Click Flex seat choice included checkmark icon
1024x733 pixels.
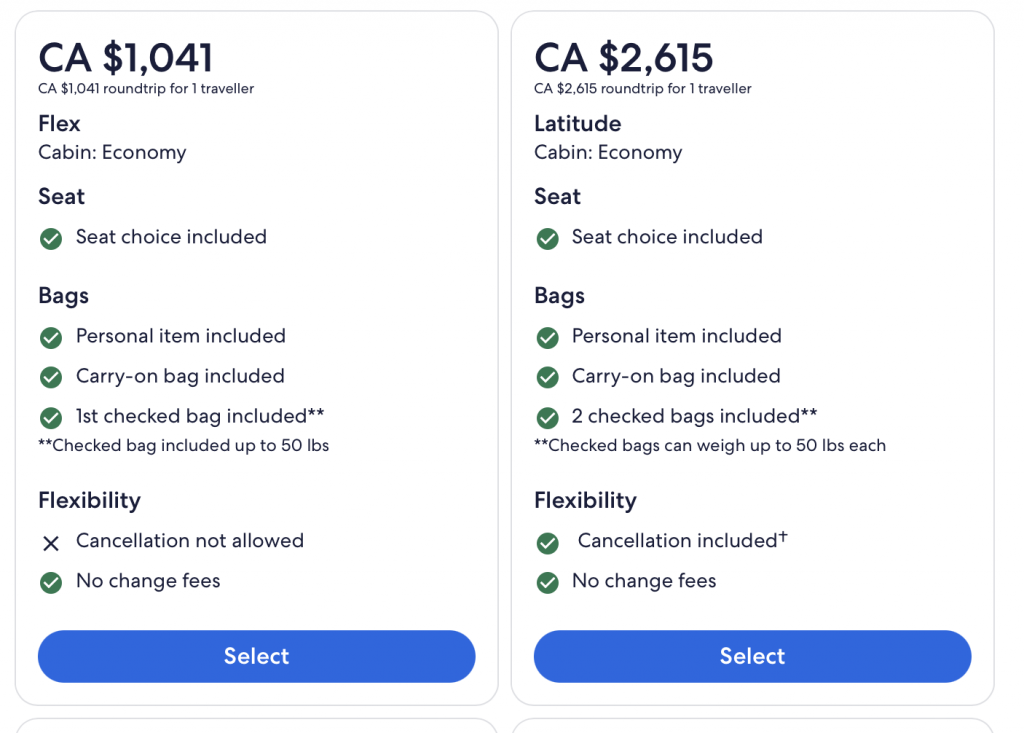pos(51,239)
